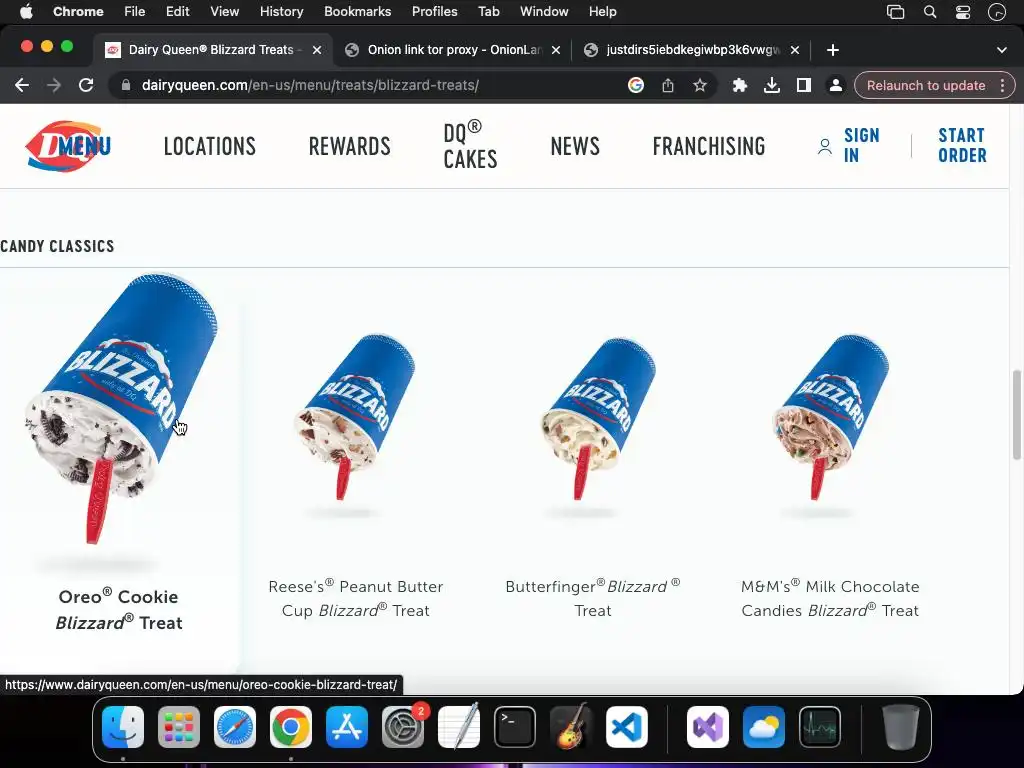
Task: Open Safari from the dock
Action: tap(235, 727)
